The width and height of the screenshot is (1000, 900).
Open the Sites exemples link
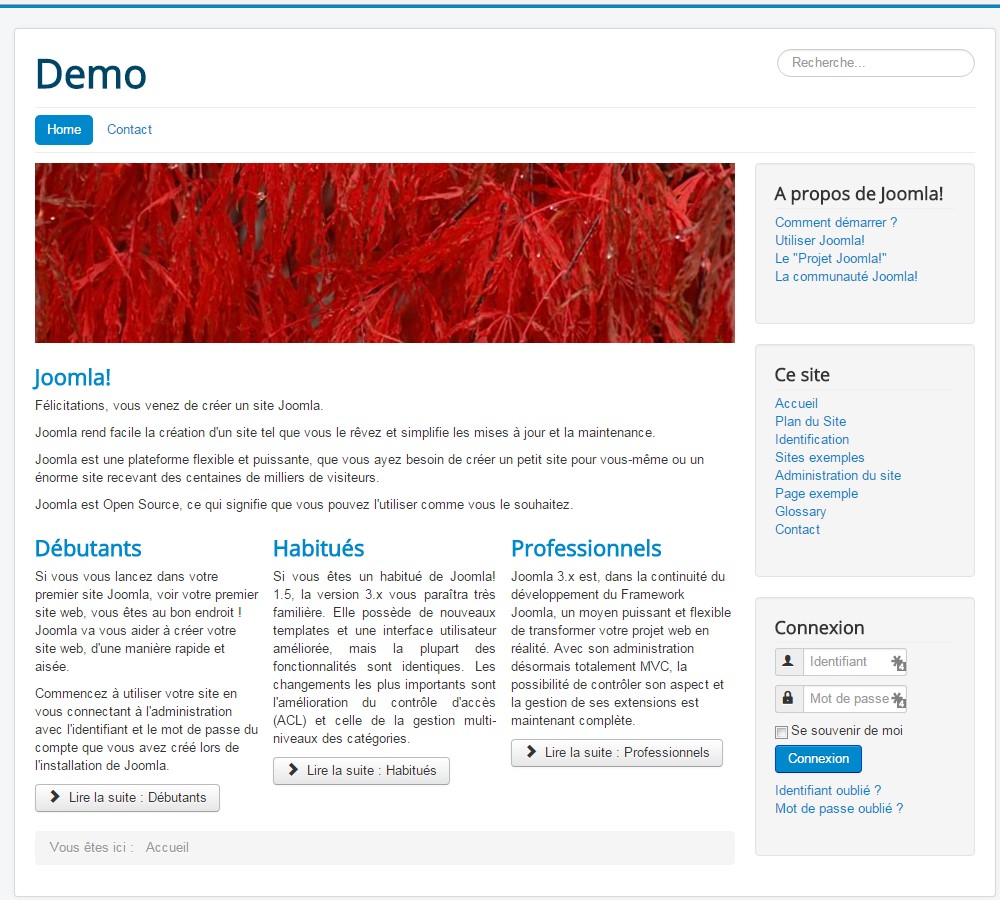click(x=820, y=457)
